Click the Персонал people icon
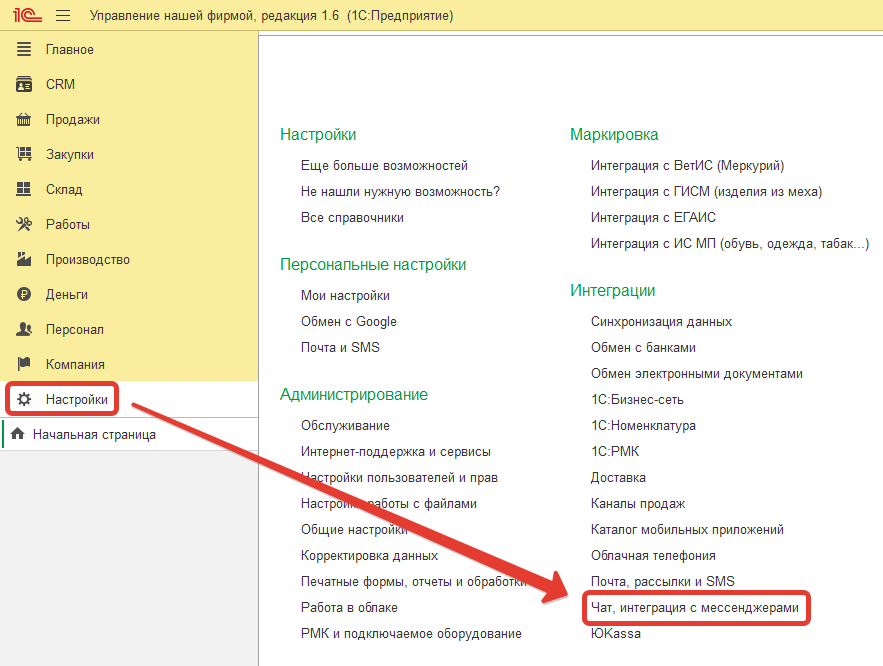883x666 pixels. coord(24,329)
